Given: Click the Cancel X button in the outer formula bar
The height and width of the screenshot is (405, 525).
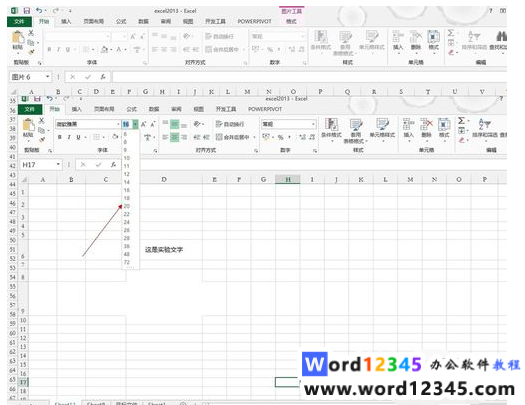Looking at the screenshot, I should pyautogui.click(x=72, y=77).
